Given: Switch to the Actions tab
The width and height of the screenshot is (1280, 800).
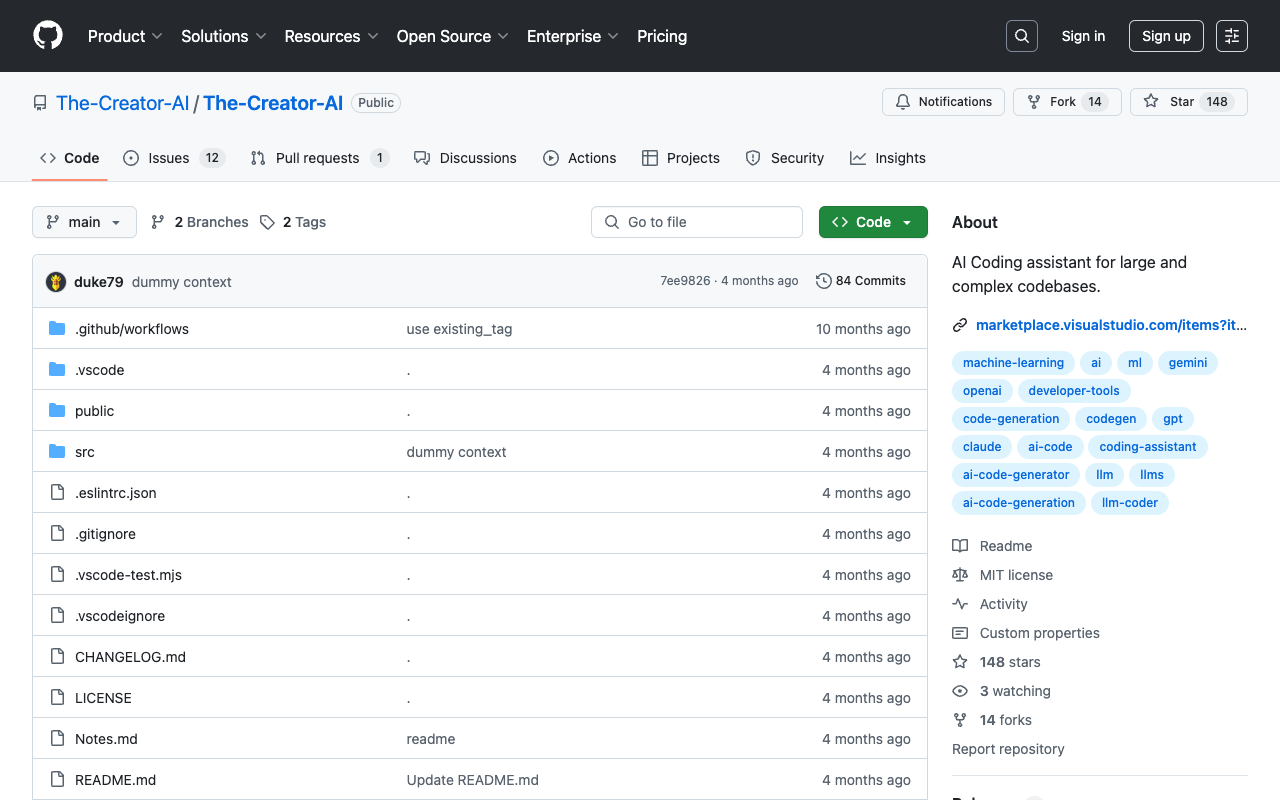Looking at the screenshot, I should (x=580, y=158).
